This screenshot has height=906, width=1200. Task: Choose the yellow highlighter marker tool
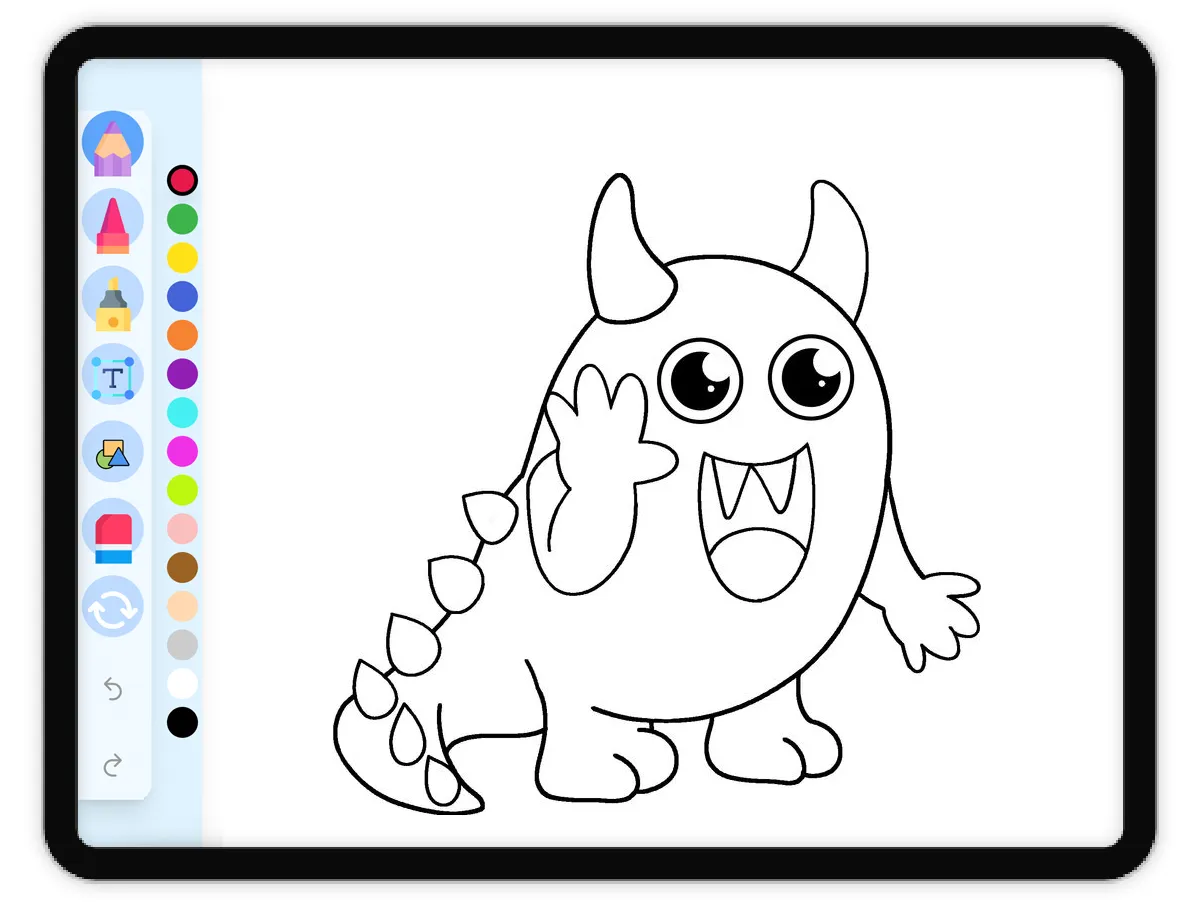coord(113,298)
